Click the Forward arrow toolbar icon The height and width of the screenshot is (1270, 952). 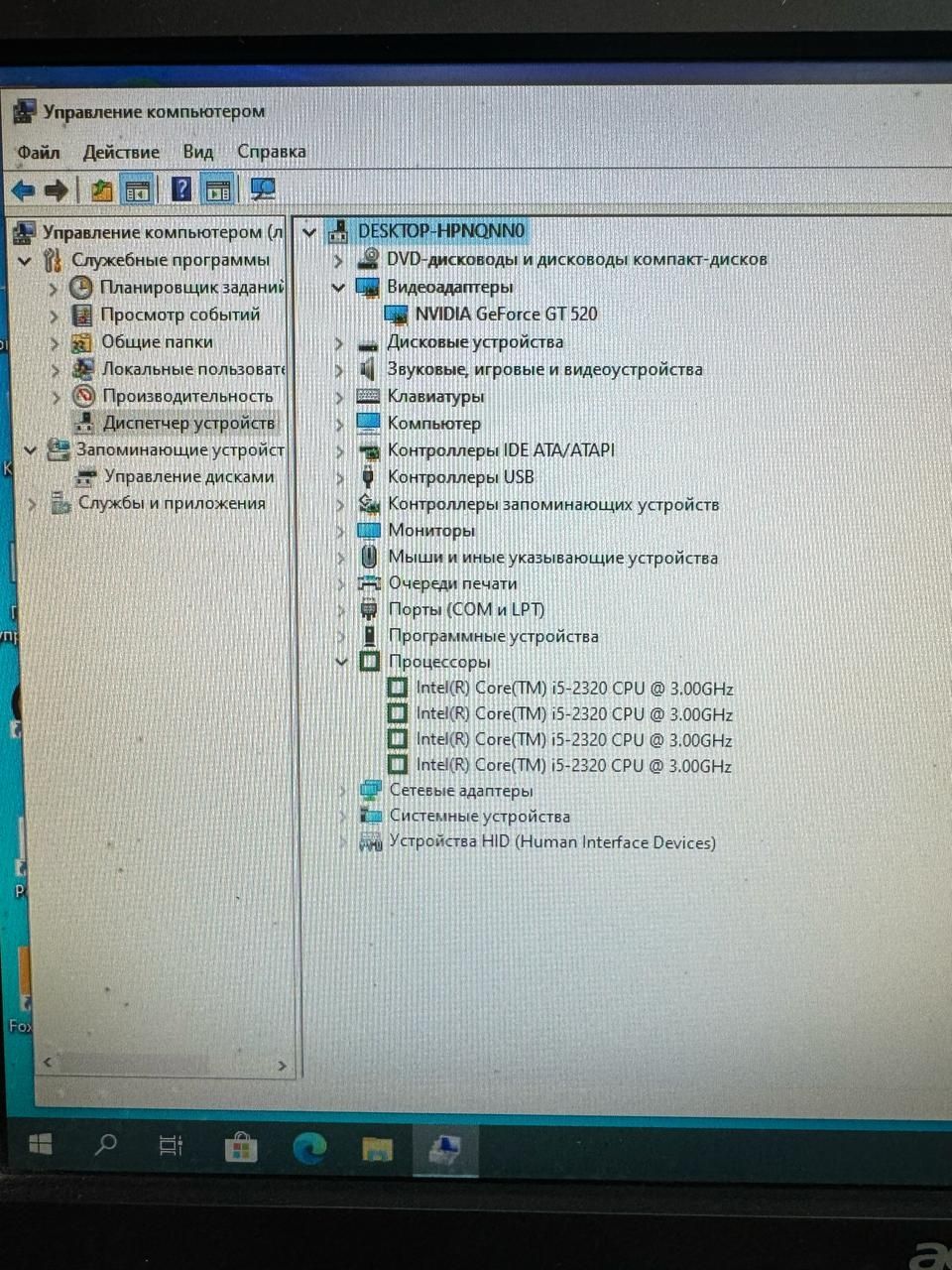[x=57, y=190]
